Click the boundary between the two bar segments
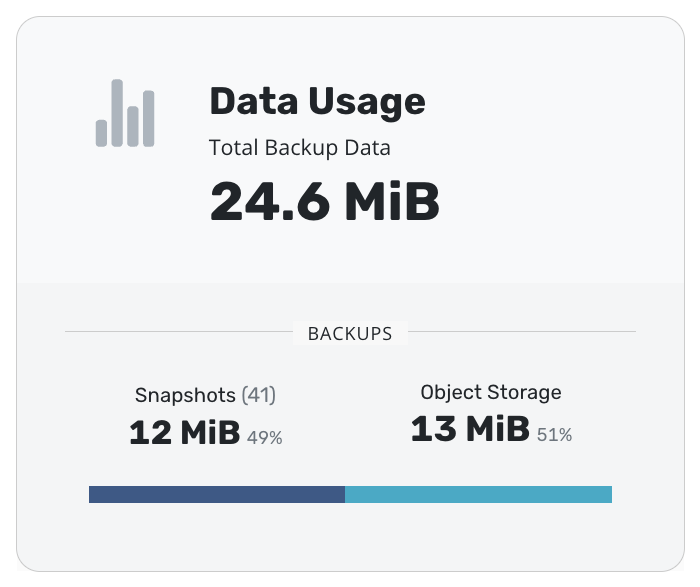This screenshot has height=587, width=700. tap(345, 495)
